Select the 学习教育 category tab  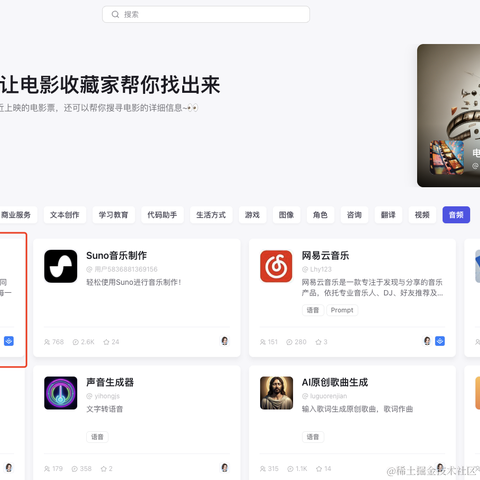point(113,215)
